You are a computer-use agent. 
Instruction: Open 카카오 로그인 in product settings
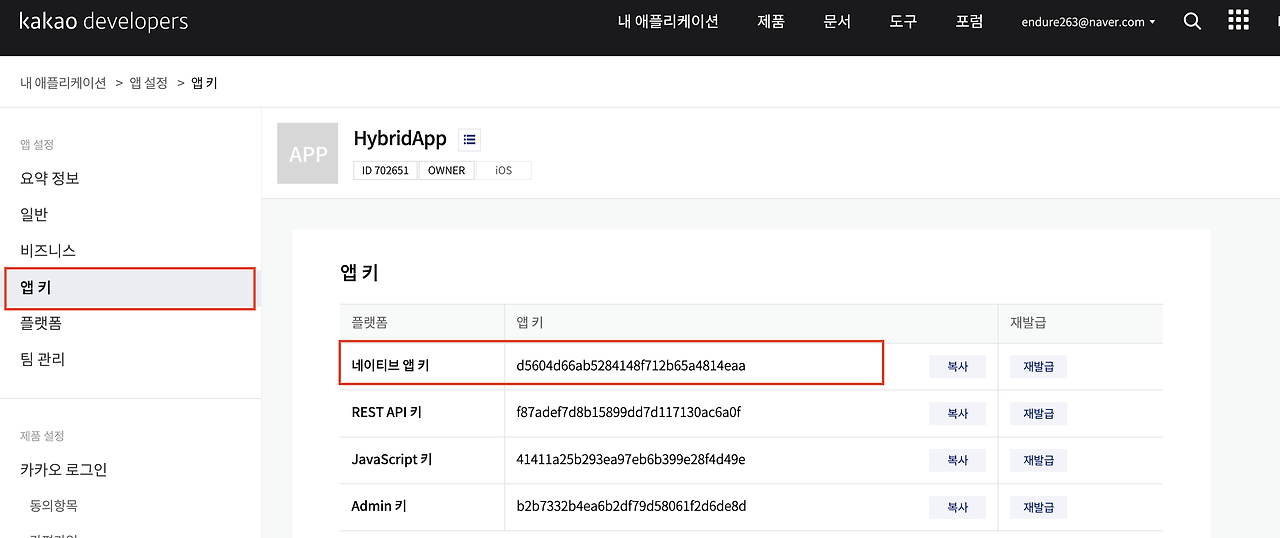tap(64, 469)
